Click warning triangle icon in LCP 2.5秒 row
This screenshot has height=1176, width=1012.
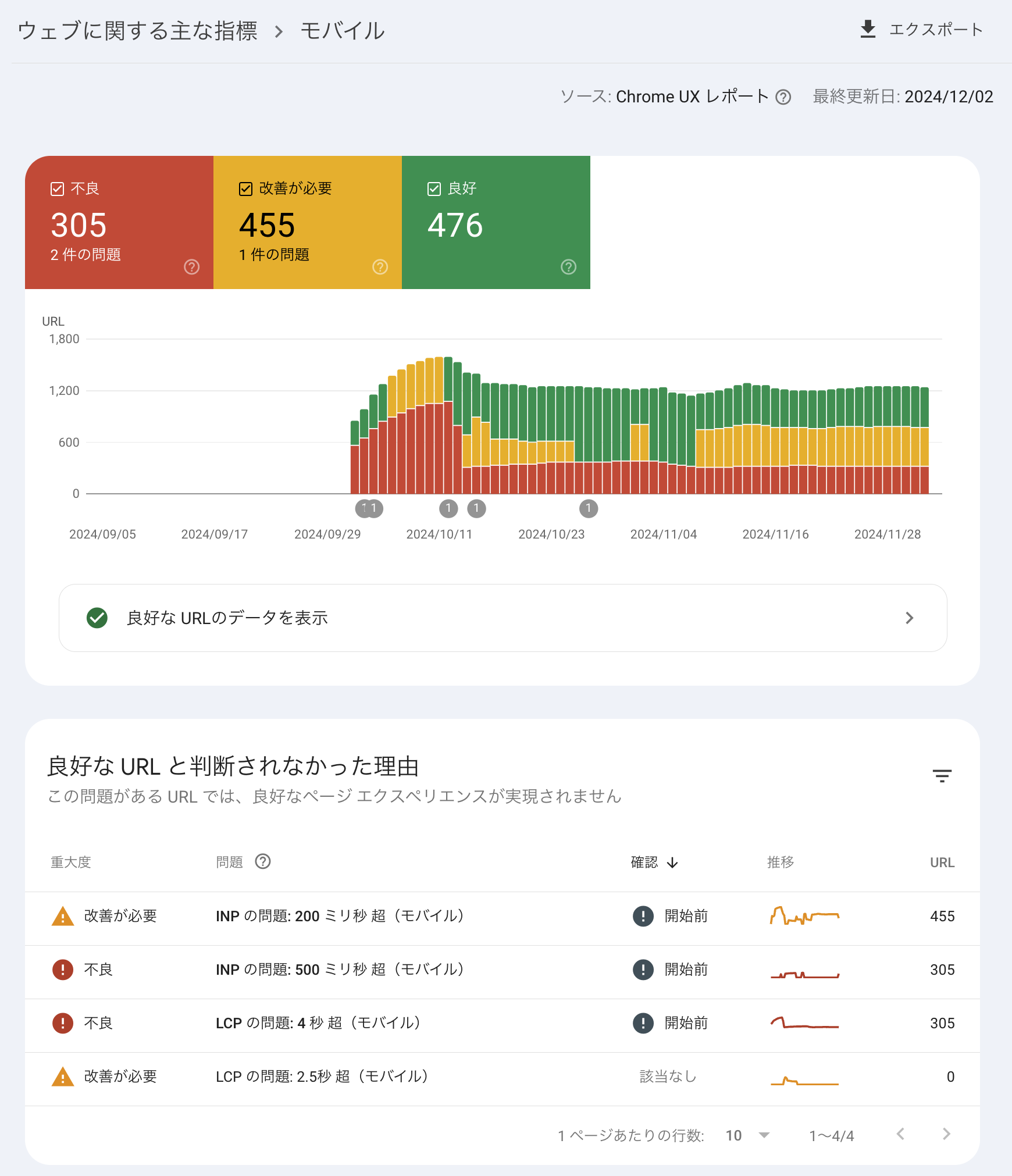pos(63,1077)
